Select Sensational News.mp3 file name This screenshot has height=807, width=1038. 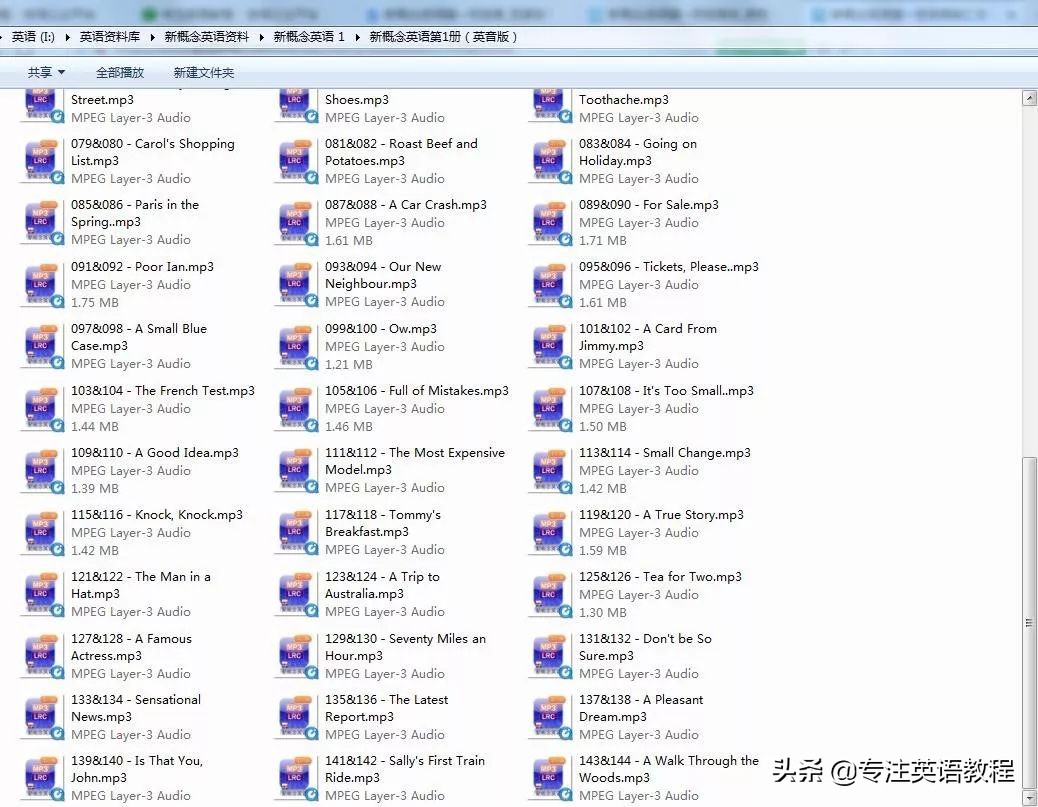(x=136, y=708)
